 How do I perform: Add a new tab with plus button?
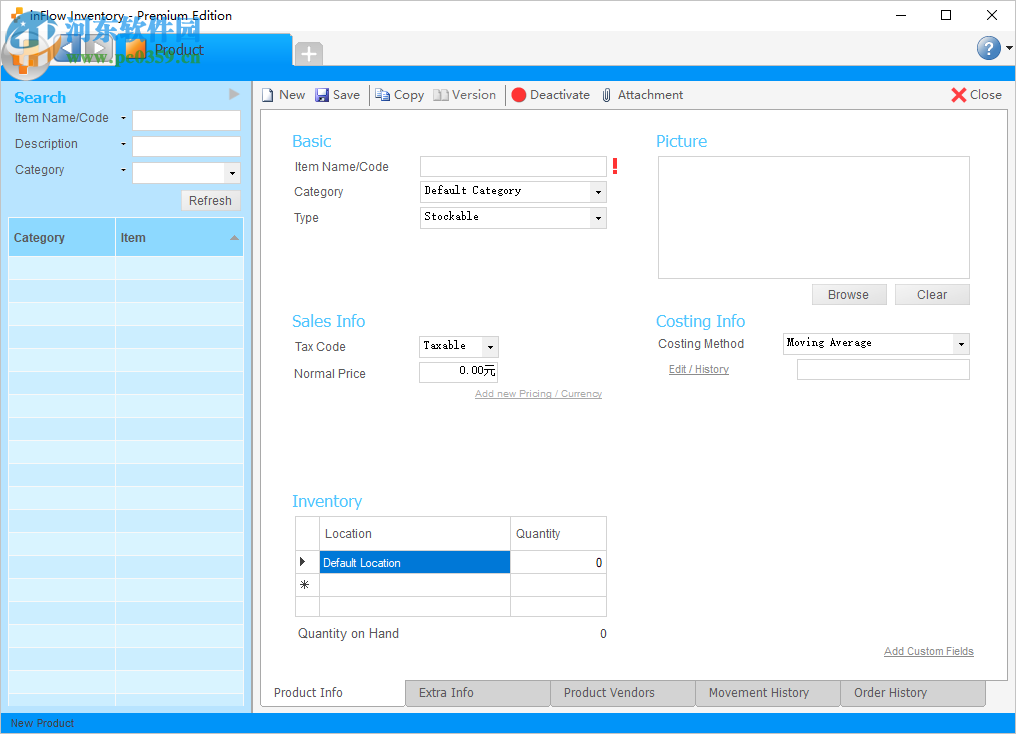(309, 54)
